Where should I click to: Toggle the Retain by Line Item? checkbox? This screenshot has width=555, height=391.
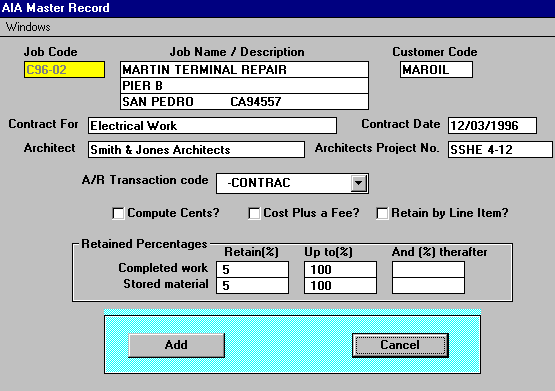coord(382,213)
